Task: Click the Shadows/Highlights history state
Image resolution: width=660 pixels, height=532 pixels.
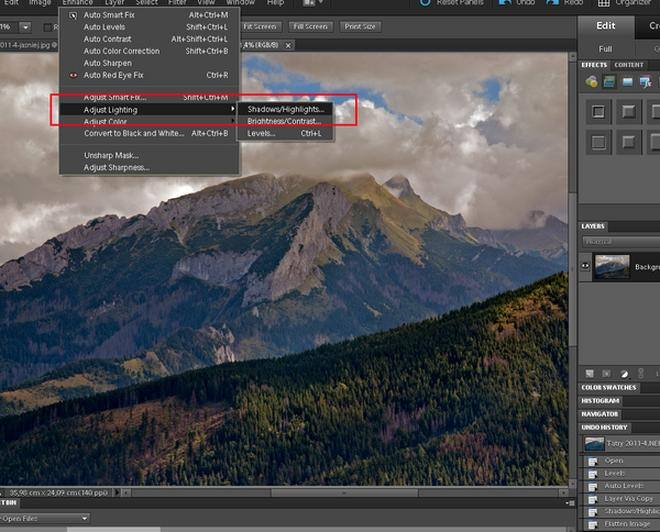Action: click(624, 512)
